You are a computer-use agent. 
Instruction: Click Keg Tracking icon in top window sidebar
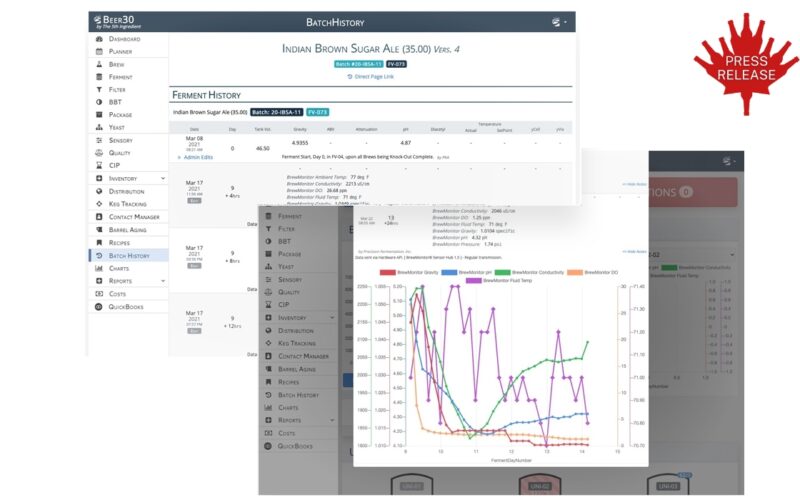99,204
